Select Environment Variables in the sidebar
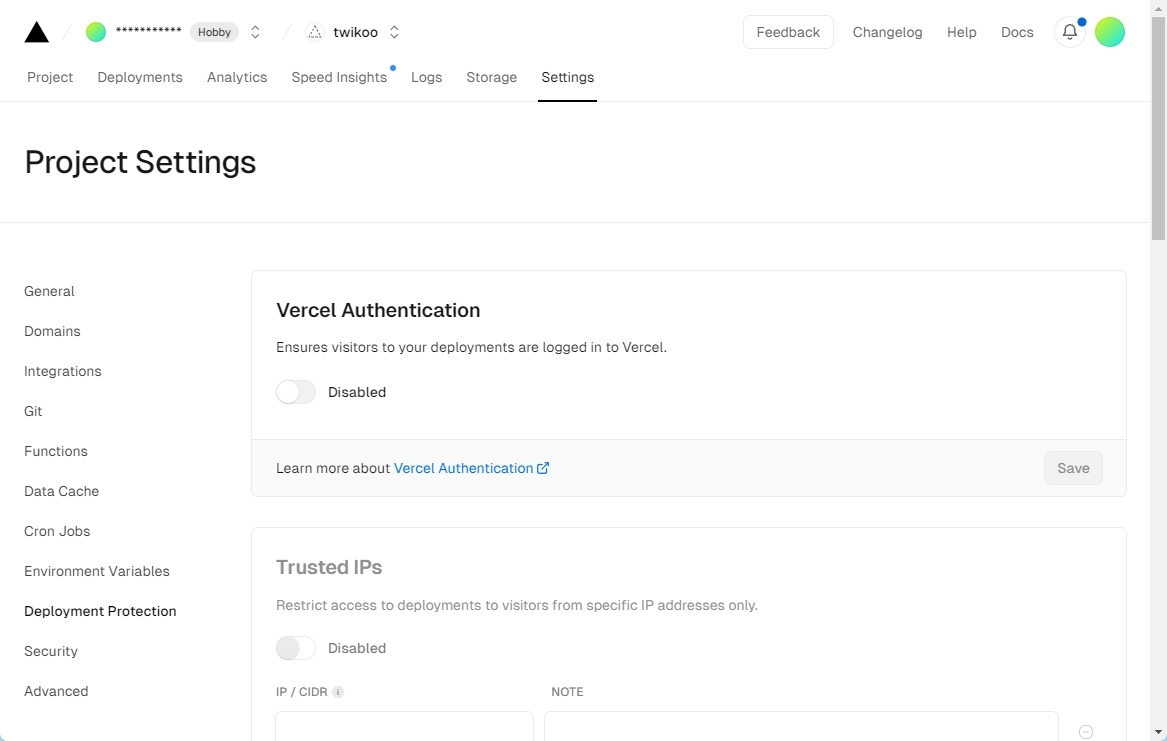The height and width of the screenshot is (741, 1167). [x=97, y=571]
